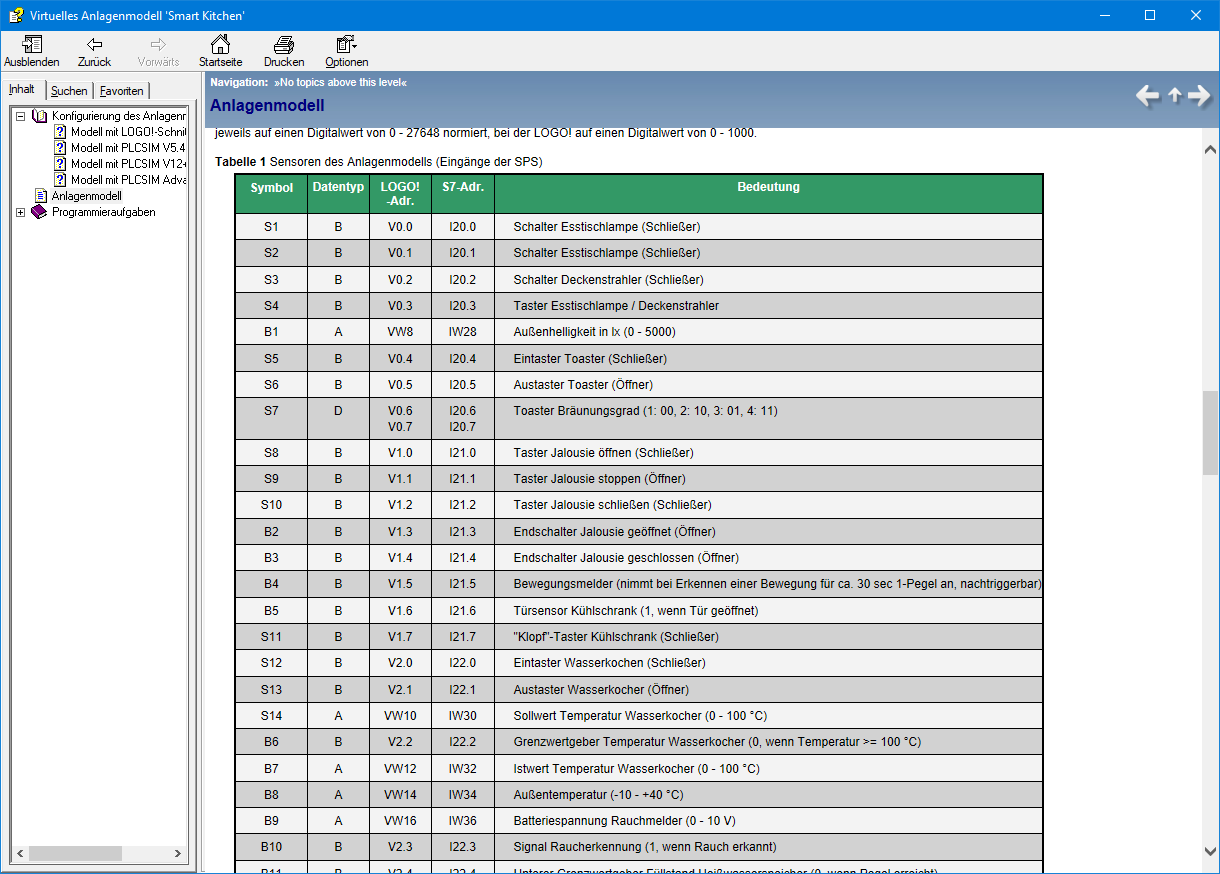Switch to the Inhalt tab

click(x=22, y=89)
